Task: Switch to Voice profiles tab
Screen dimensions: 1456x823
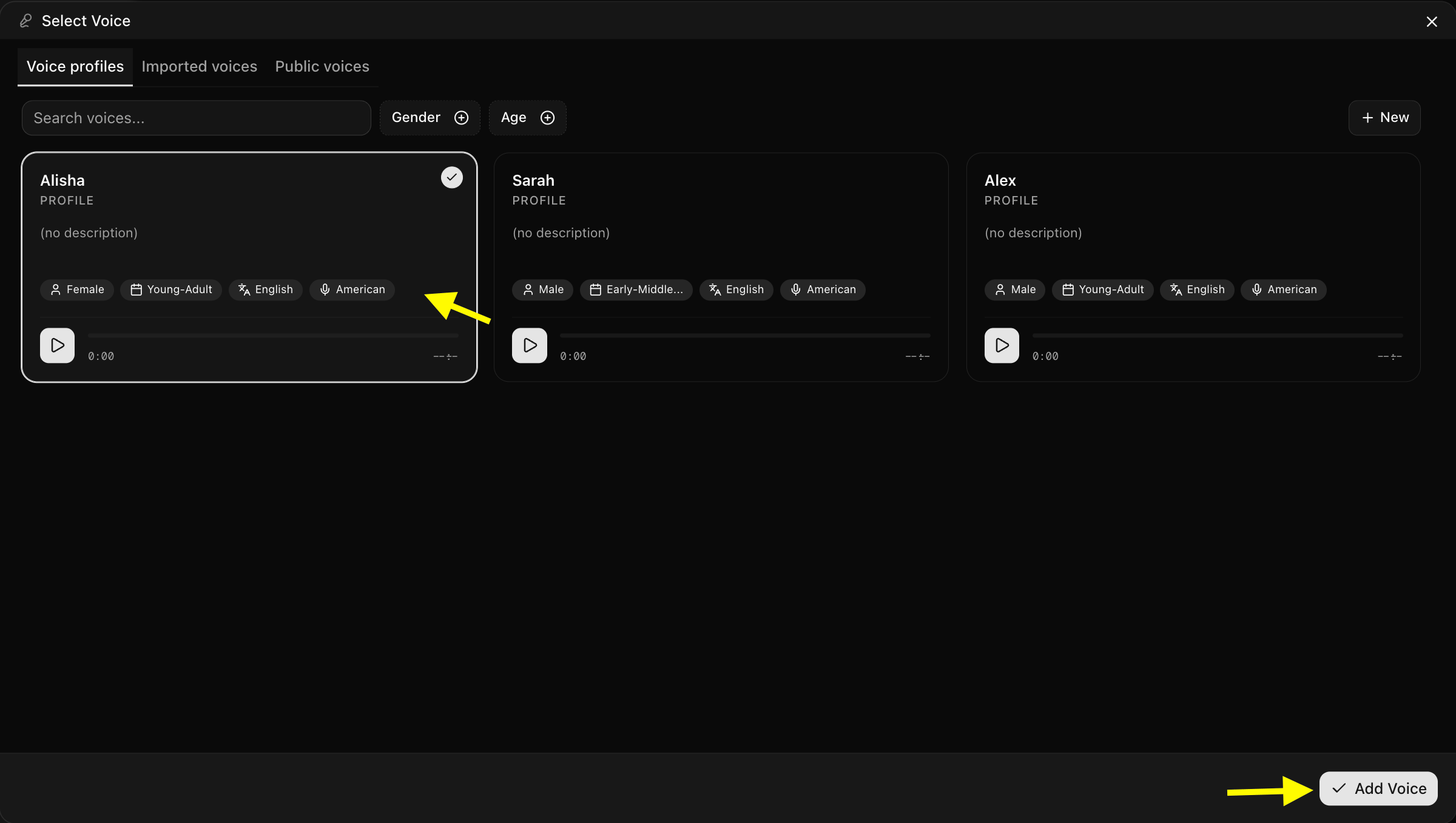Action: point(75,67)
